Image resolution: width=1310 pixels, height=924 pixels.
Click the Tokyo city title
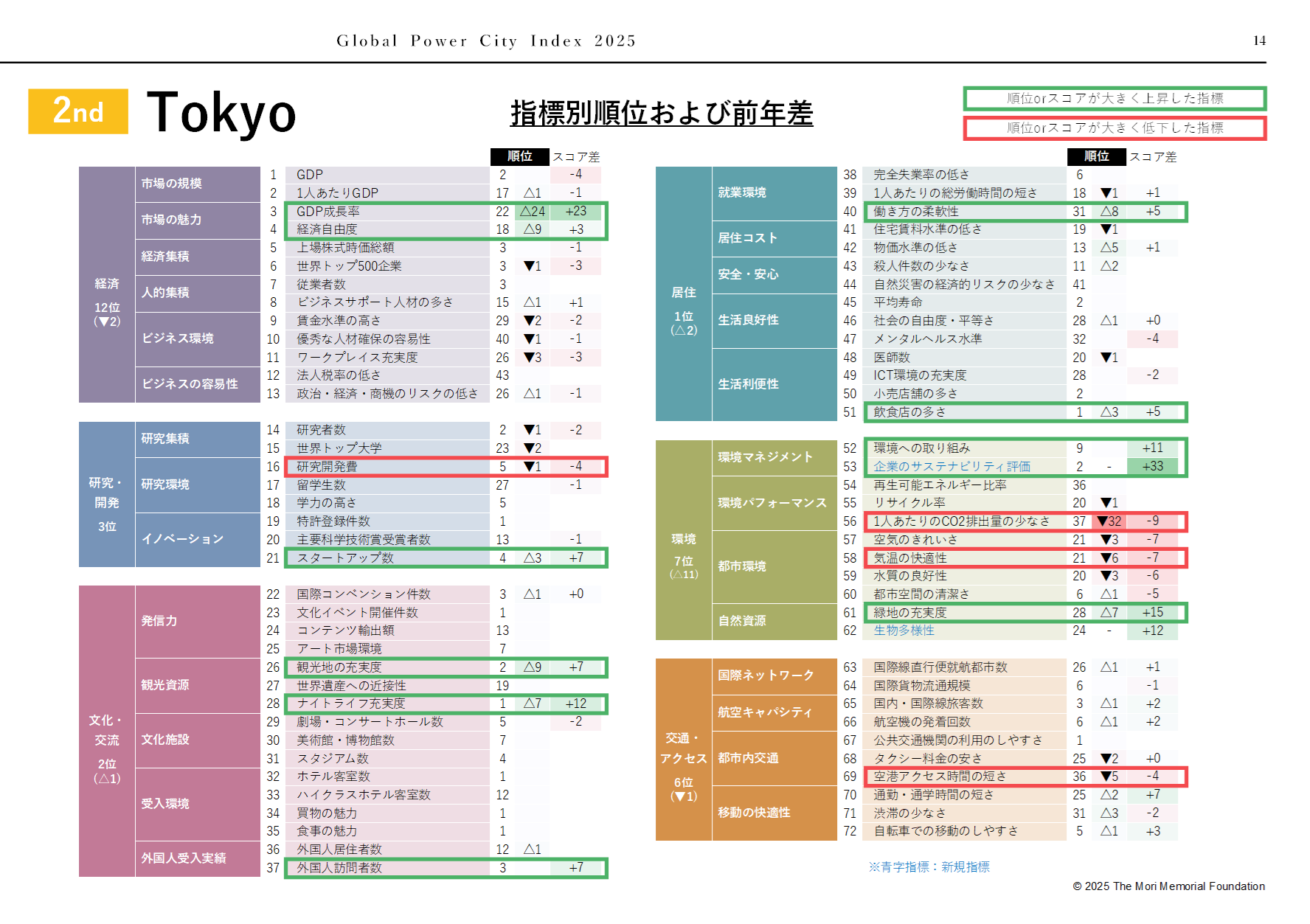point(221,113)
